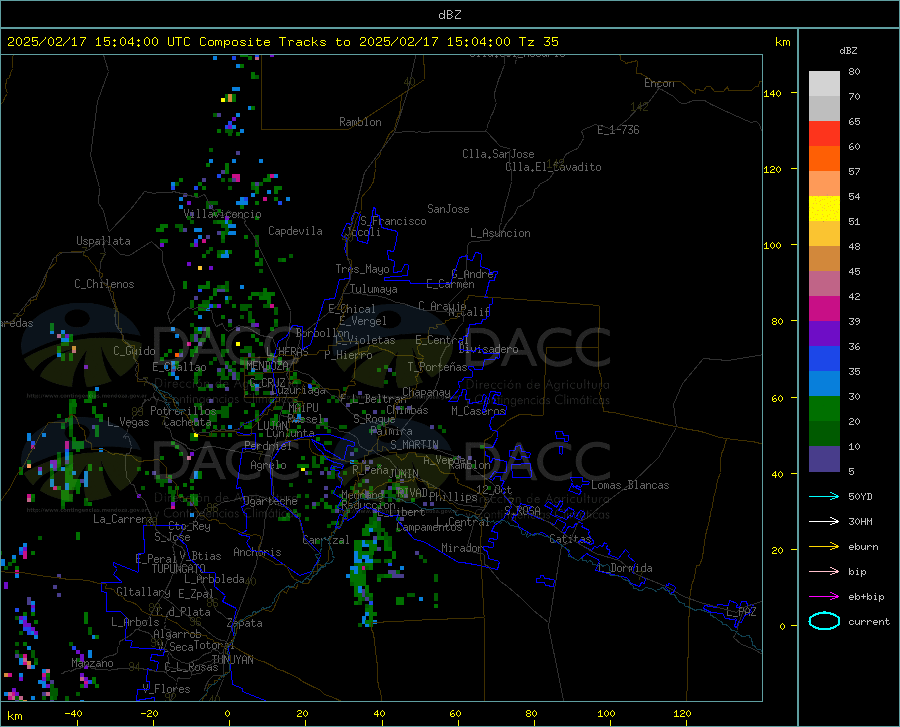Select the yellow 54 dBZ legend swatch
The height and width of the screenshot is (727, 900).
click(x=824, y=209)
